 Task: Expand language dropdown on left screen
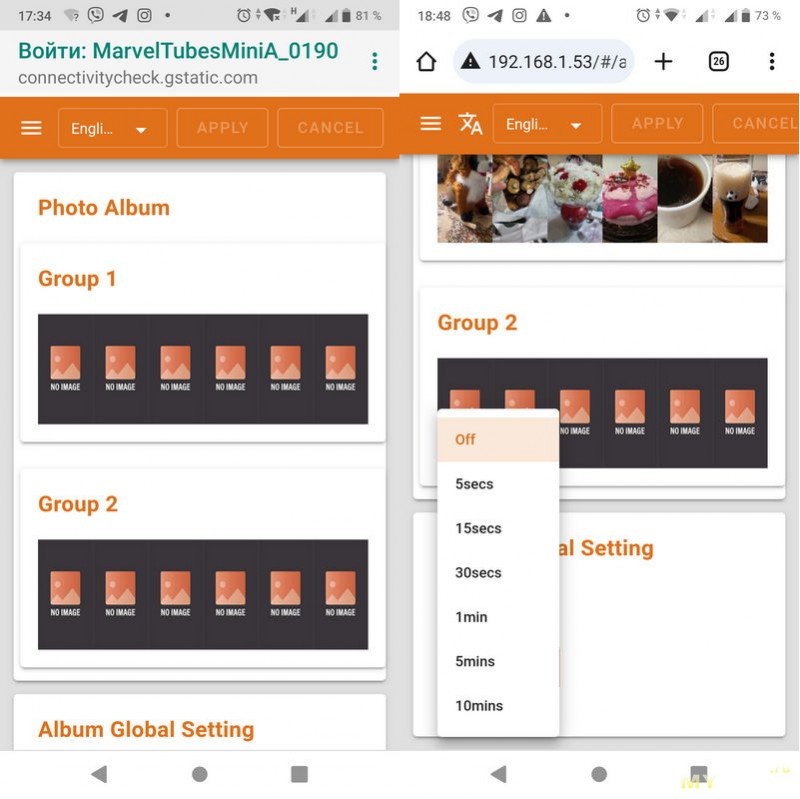tap(112, 129)
